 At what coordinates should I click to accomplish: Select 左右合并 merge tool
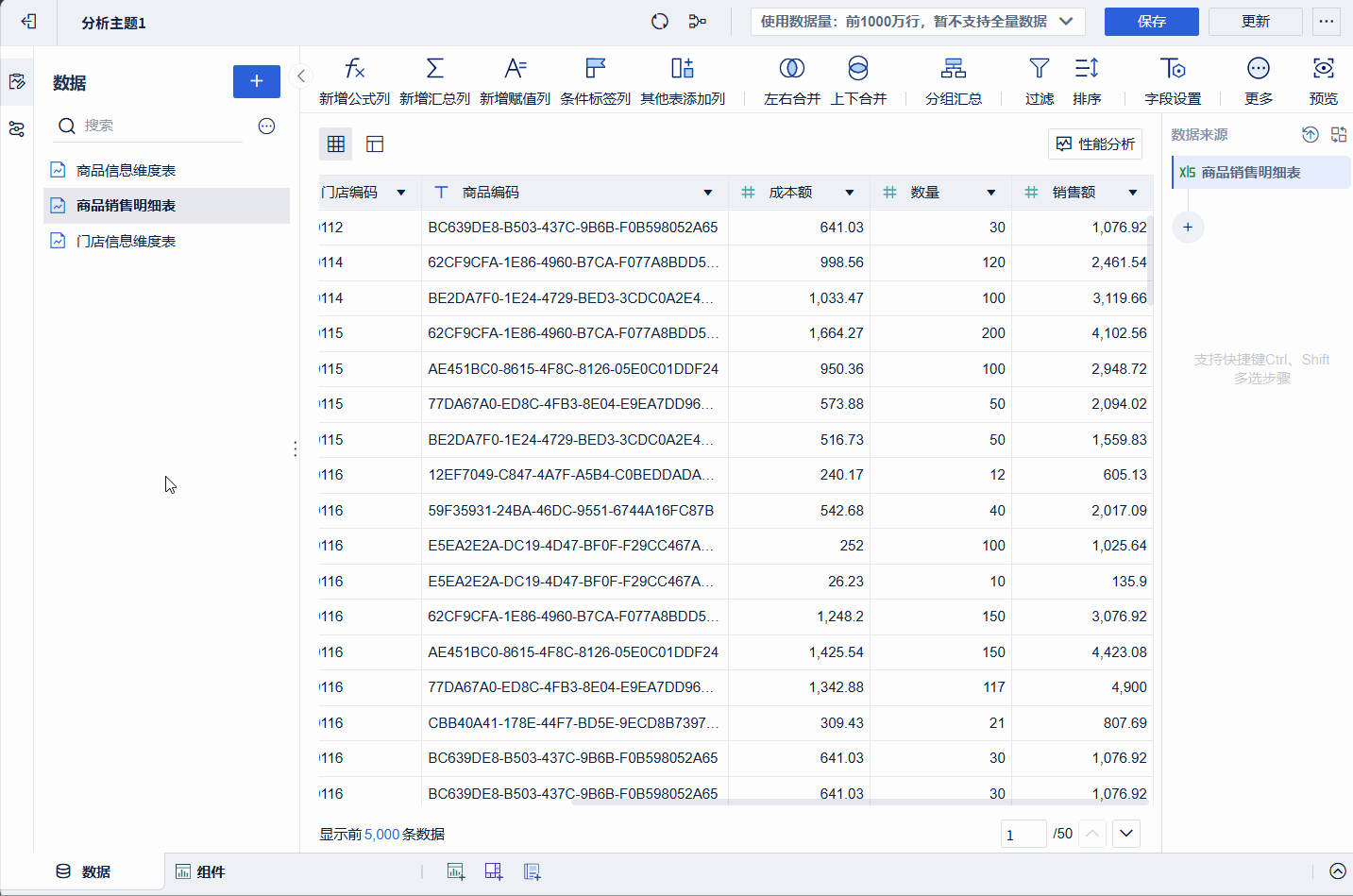[x=791, y=69]
